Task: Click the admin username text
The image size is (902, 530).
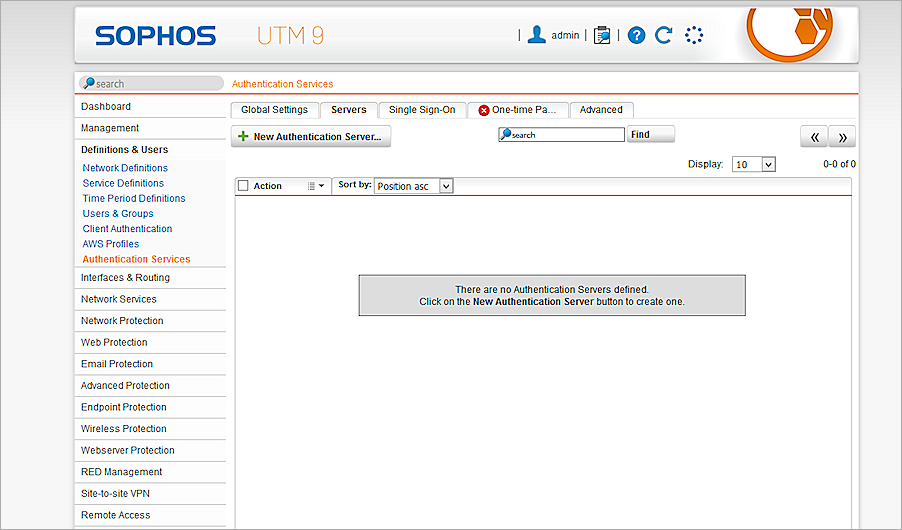Action: [x=565, y=36]
